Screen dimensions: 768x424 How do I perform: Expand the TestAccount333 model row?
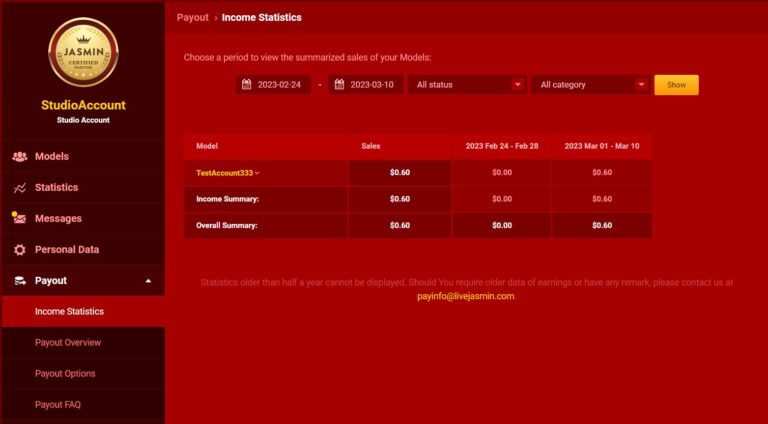[x=228, y=173]
